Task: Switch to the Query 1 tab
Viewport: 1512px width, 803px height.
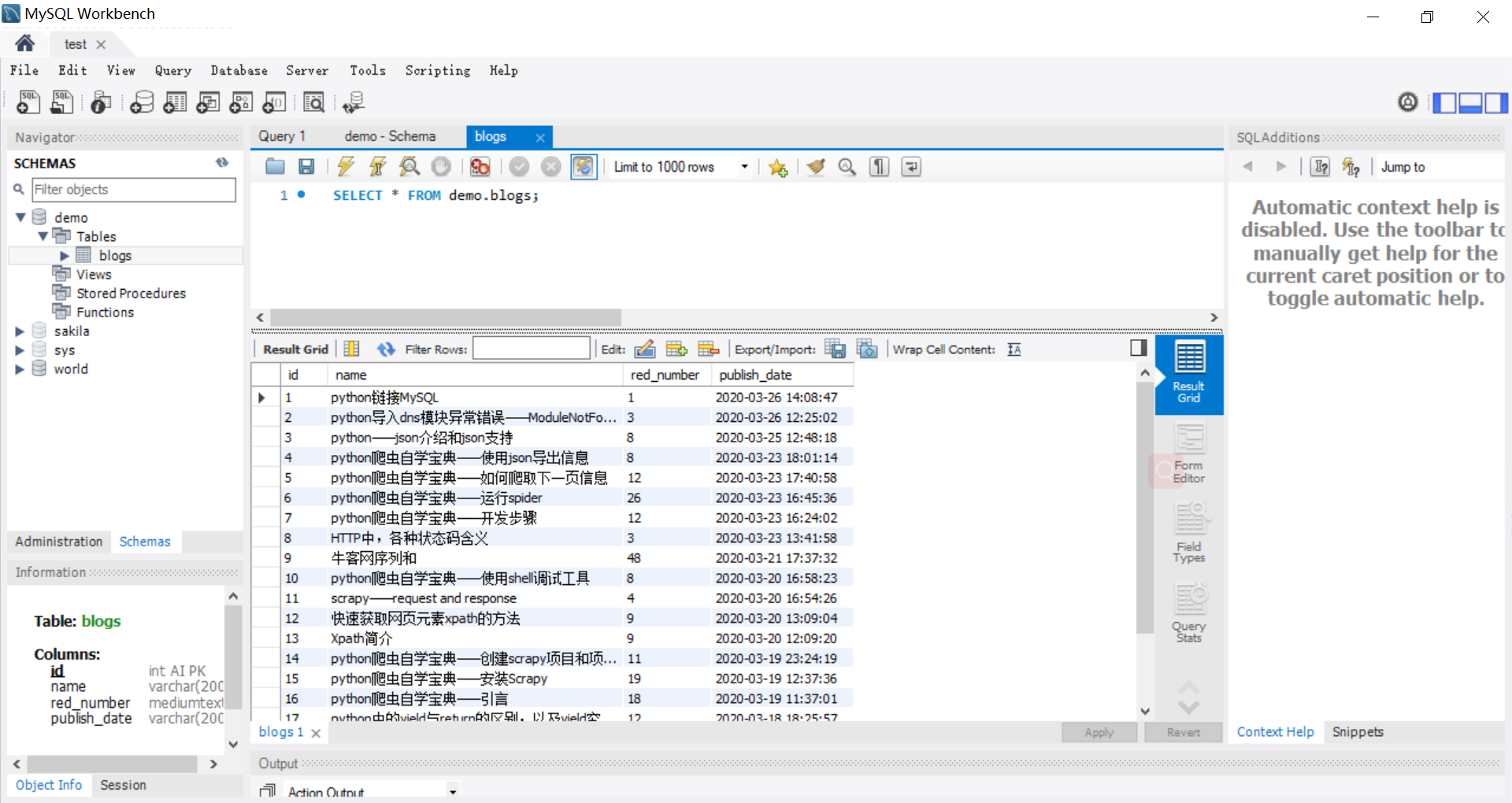Action: click(x=282, y=136)
